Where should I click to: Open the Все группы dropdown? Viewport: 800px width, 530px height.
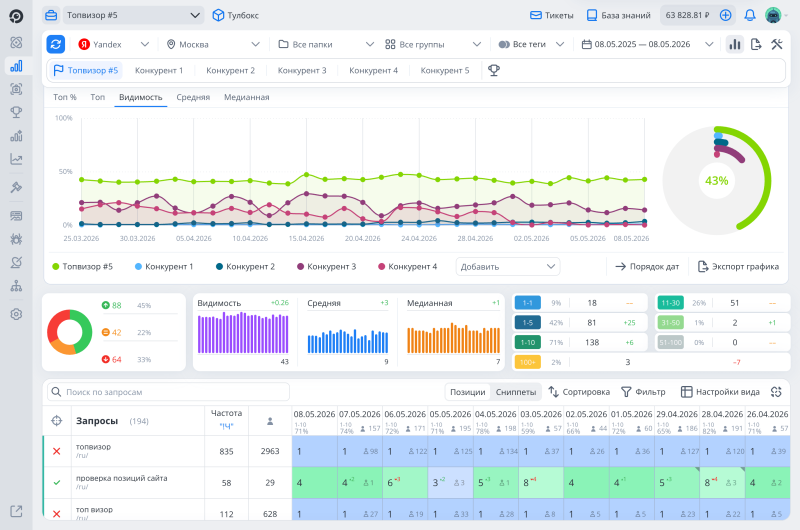(433, 44)
